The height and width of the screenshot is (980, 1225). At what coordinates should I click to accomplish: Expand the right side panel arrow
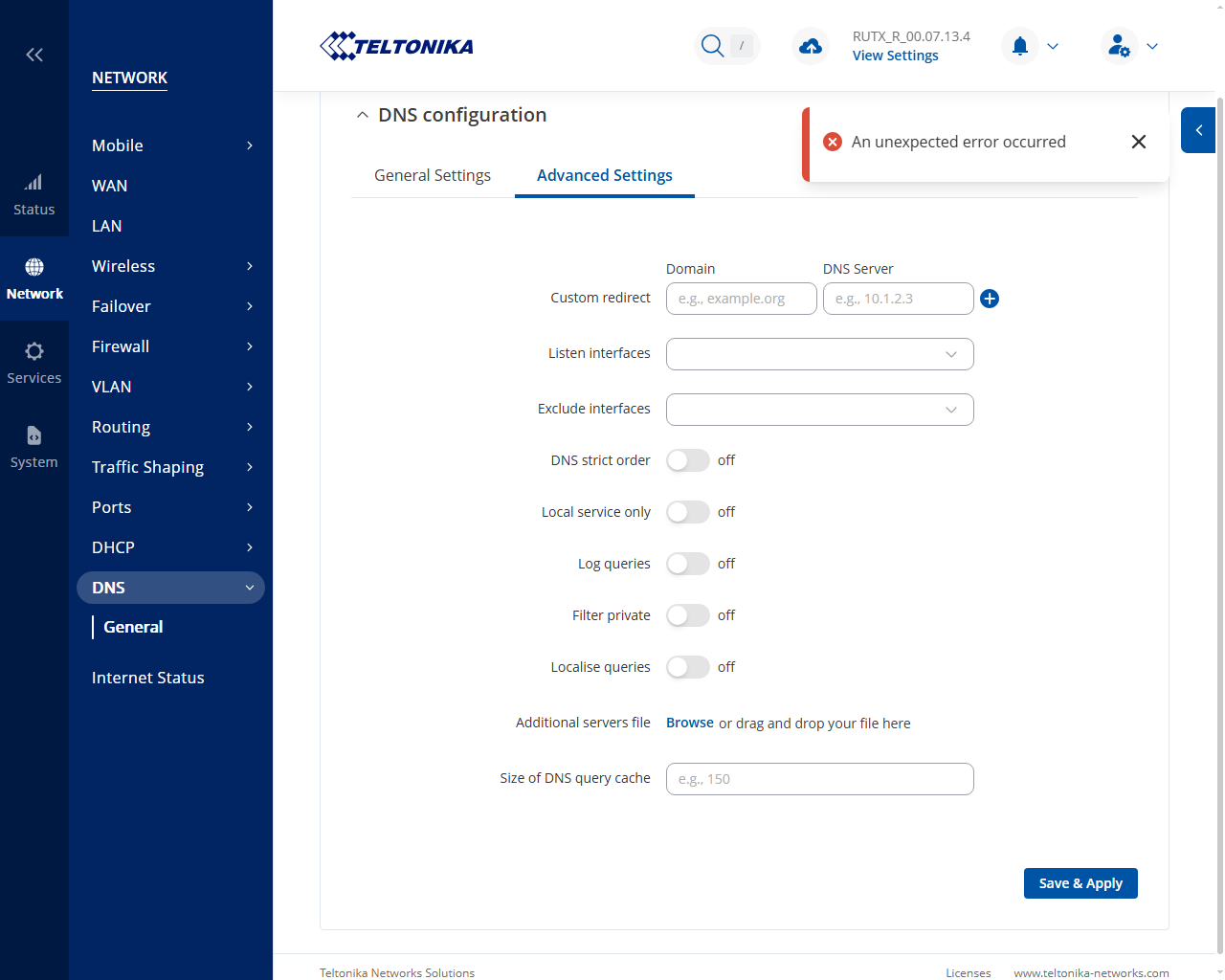1198,130
